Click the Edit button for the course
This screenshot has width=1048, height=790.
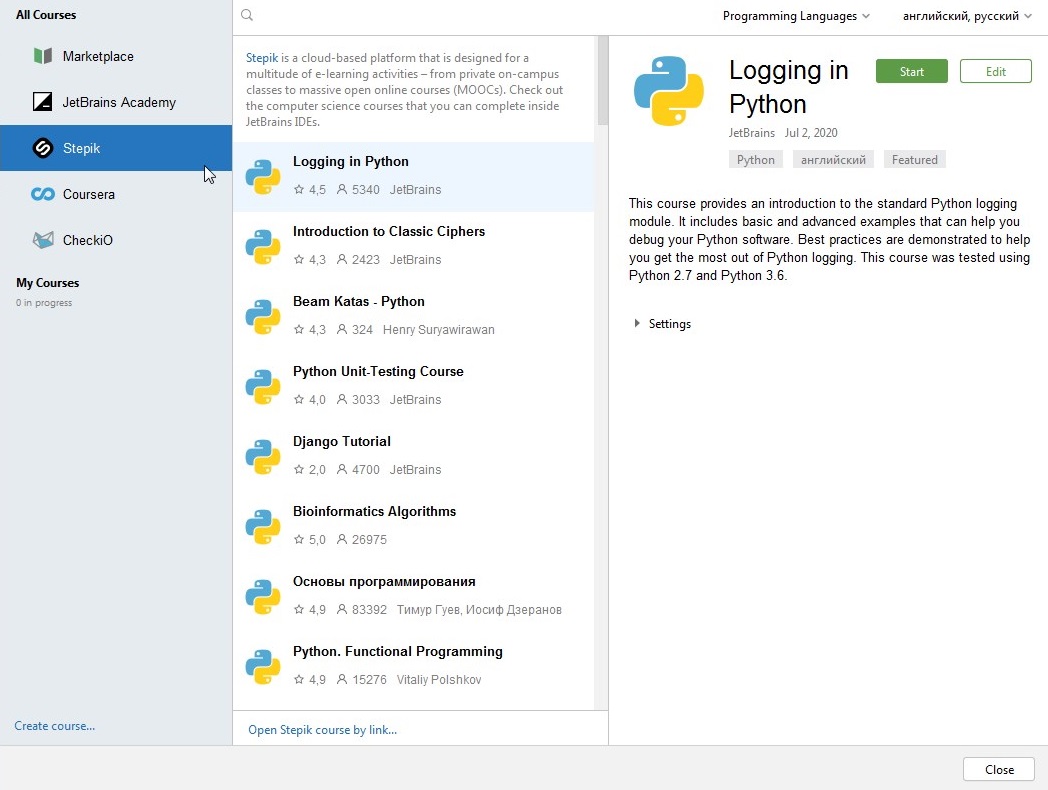click(996, 72)
